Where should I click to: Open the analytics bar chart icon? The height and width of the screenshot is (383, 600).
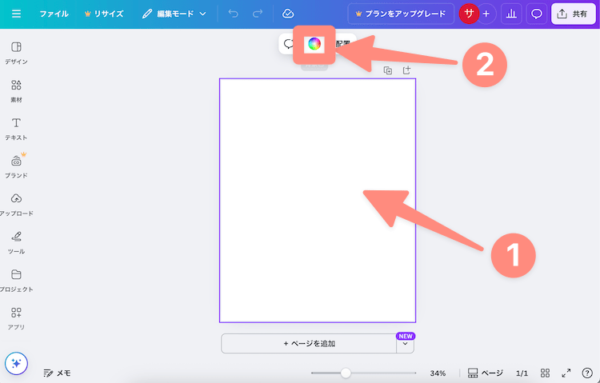pyautogui.click(x=511, y=14)
